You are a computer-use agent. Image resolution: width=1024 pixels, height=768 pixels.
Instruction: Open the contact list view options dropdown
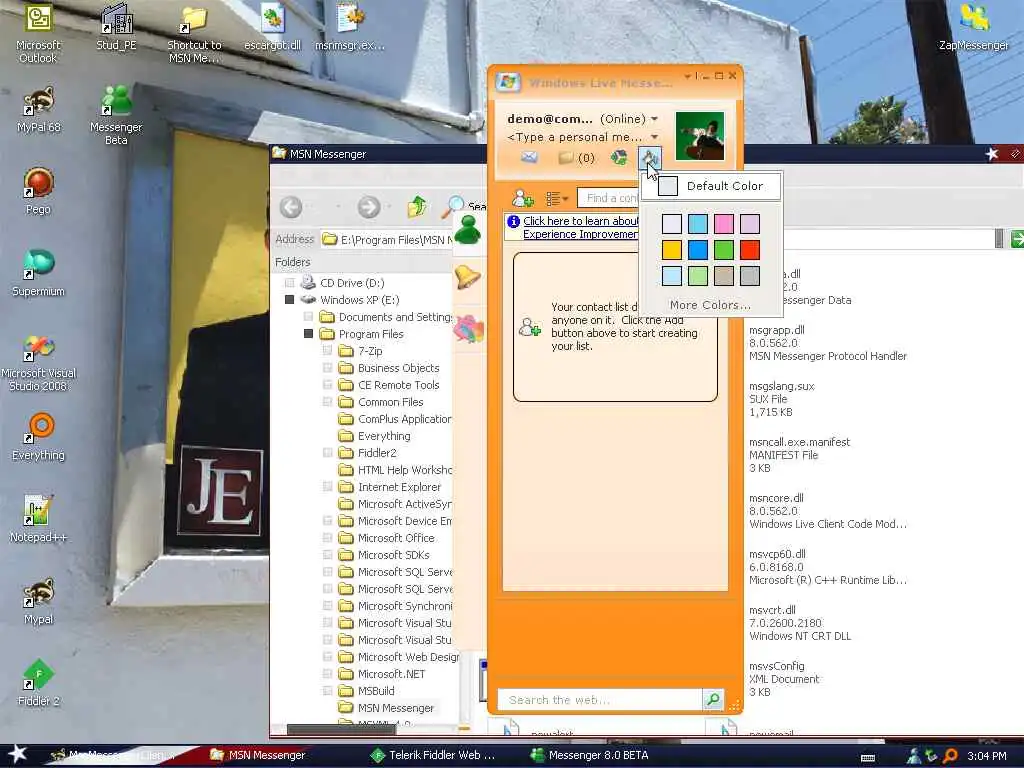coord(557,198)
